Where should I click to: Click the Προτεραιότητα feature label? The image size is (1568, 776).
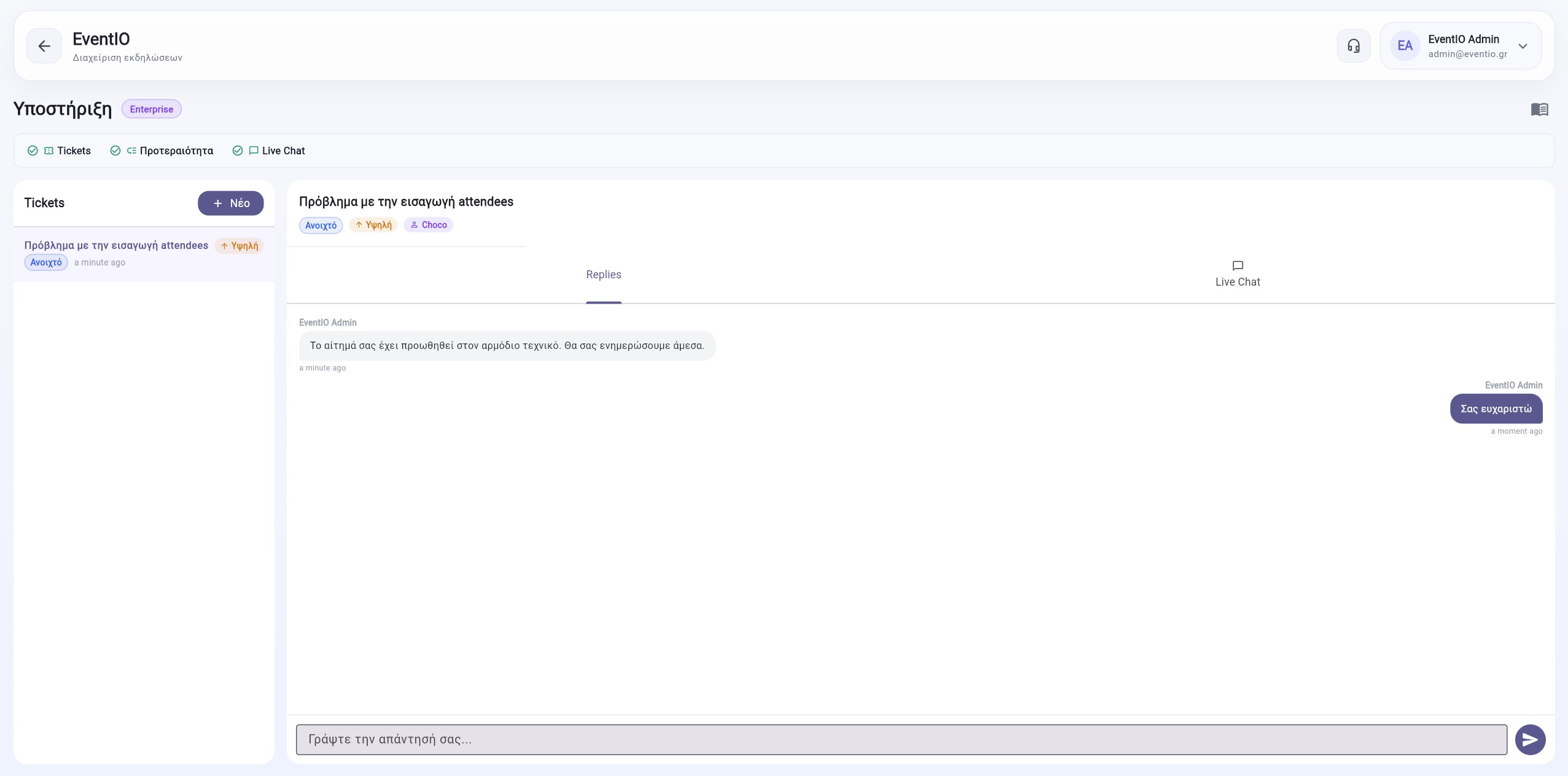[x=176, y=151]
